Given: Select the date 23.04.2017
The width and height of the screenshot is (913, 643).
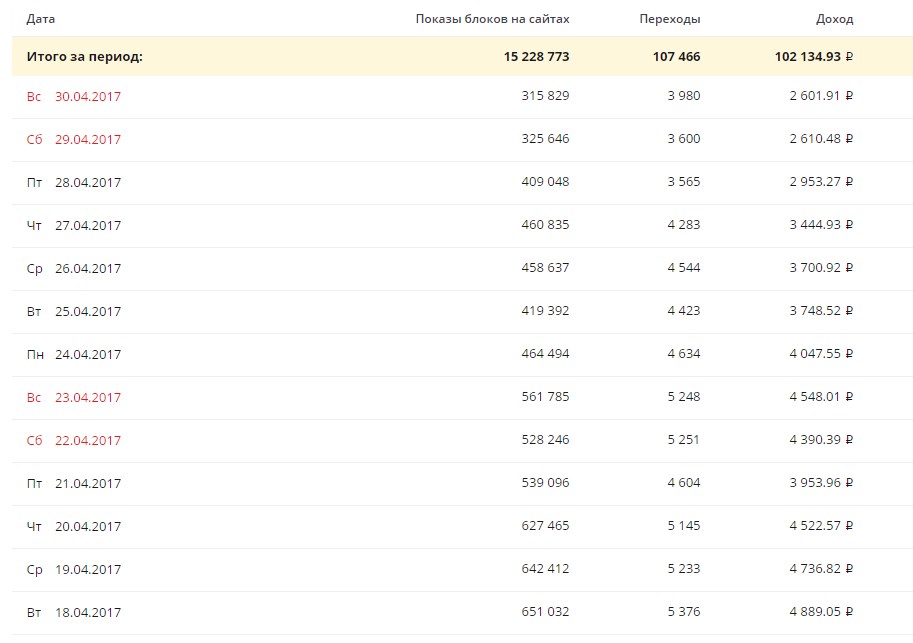Looking at the screenshot, I should click(88, 398).
